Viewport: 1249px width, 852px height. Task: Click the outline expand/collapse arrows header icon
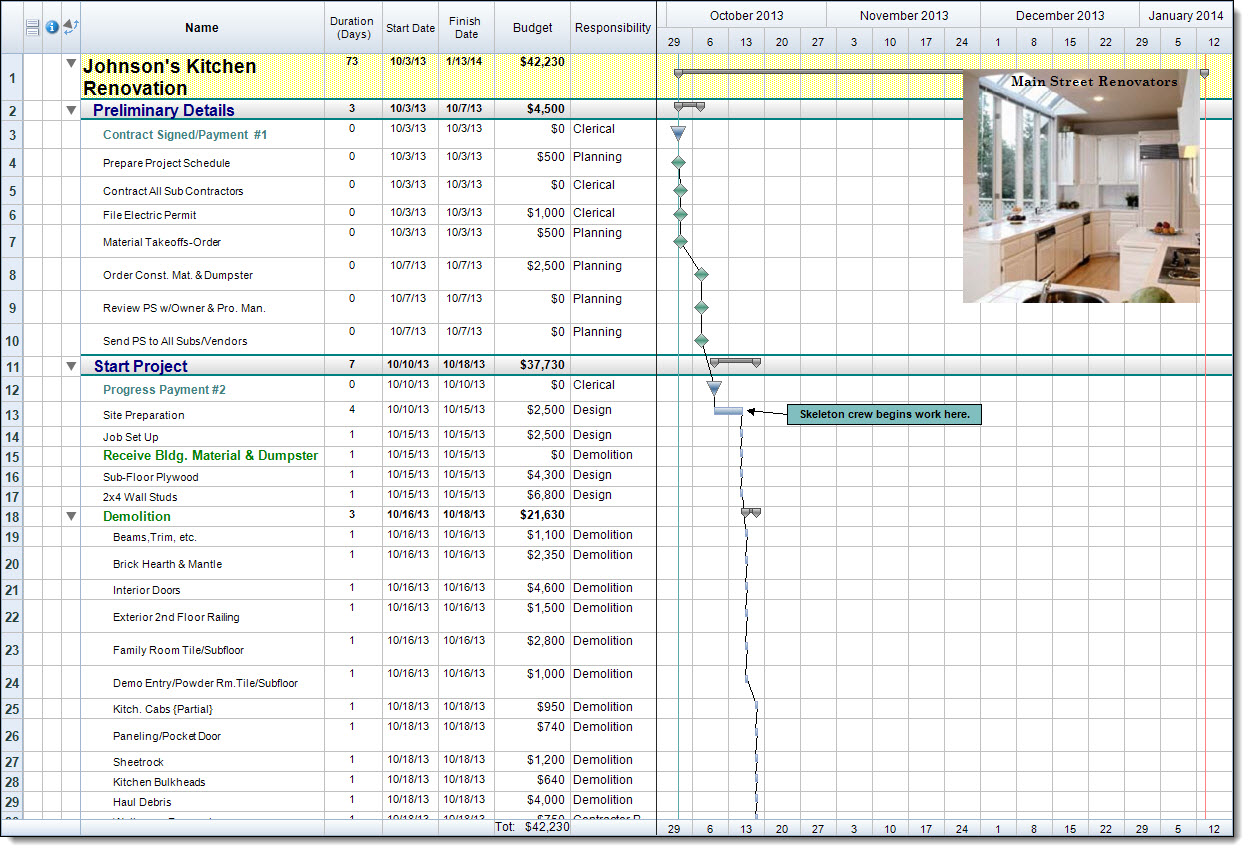[71, 27]
